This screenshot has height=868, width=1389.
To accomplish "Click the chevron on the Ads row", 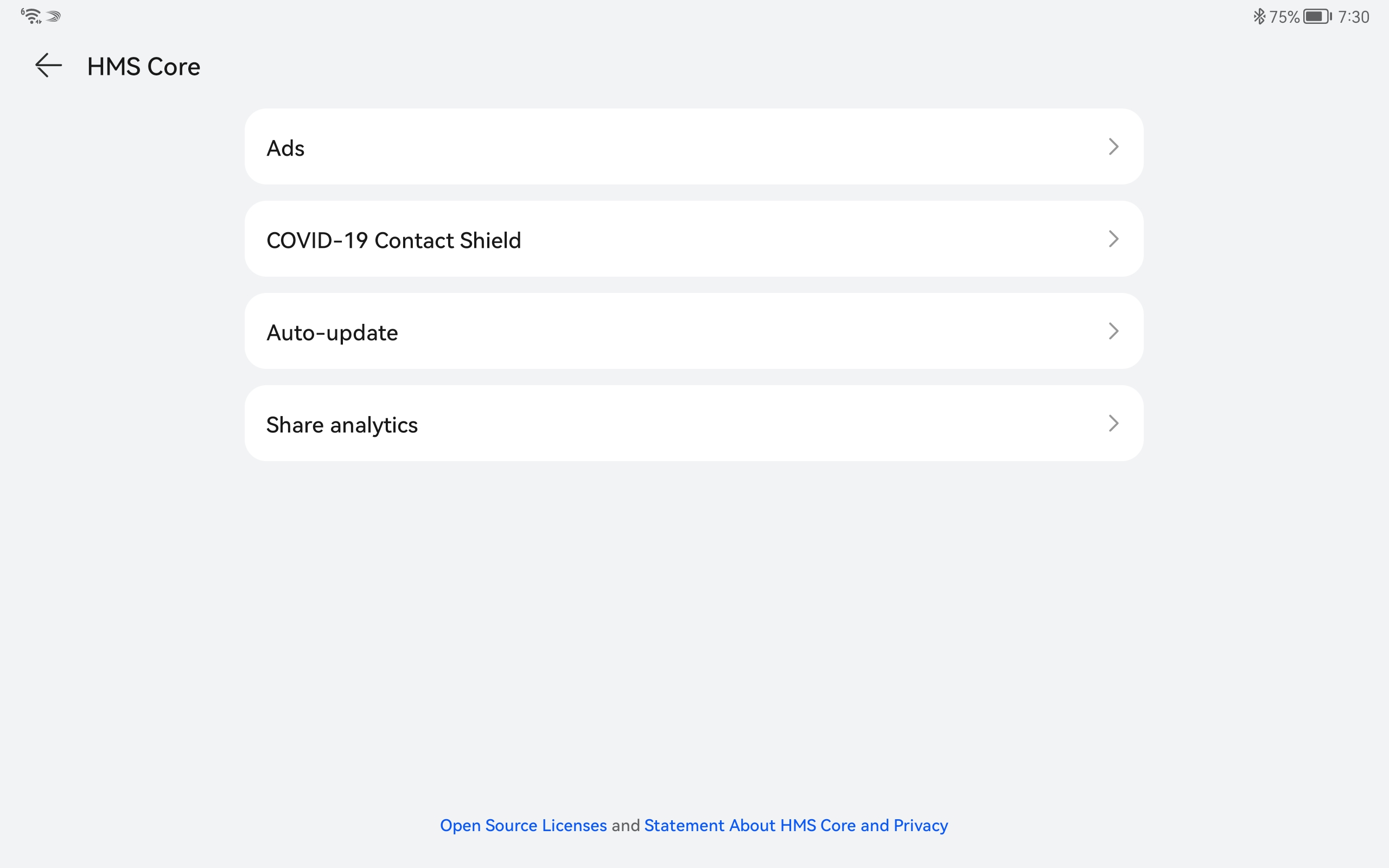I will pos(1113,146).
